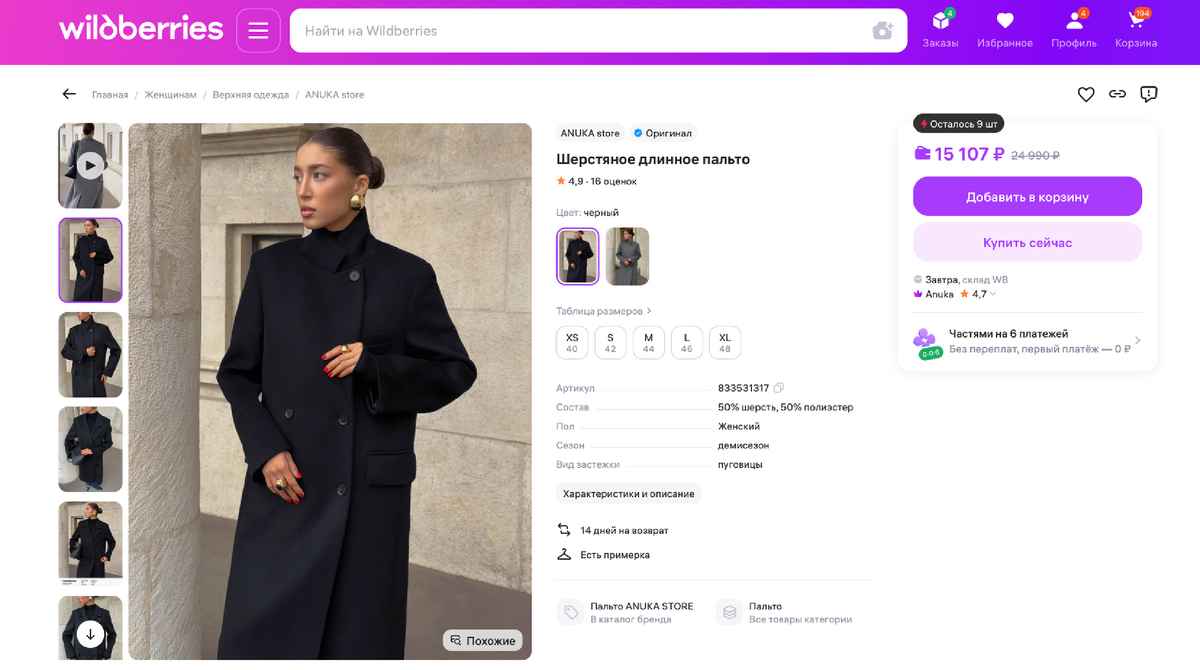Select the black coat color swatch

pos(578,256)
